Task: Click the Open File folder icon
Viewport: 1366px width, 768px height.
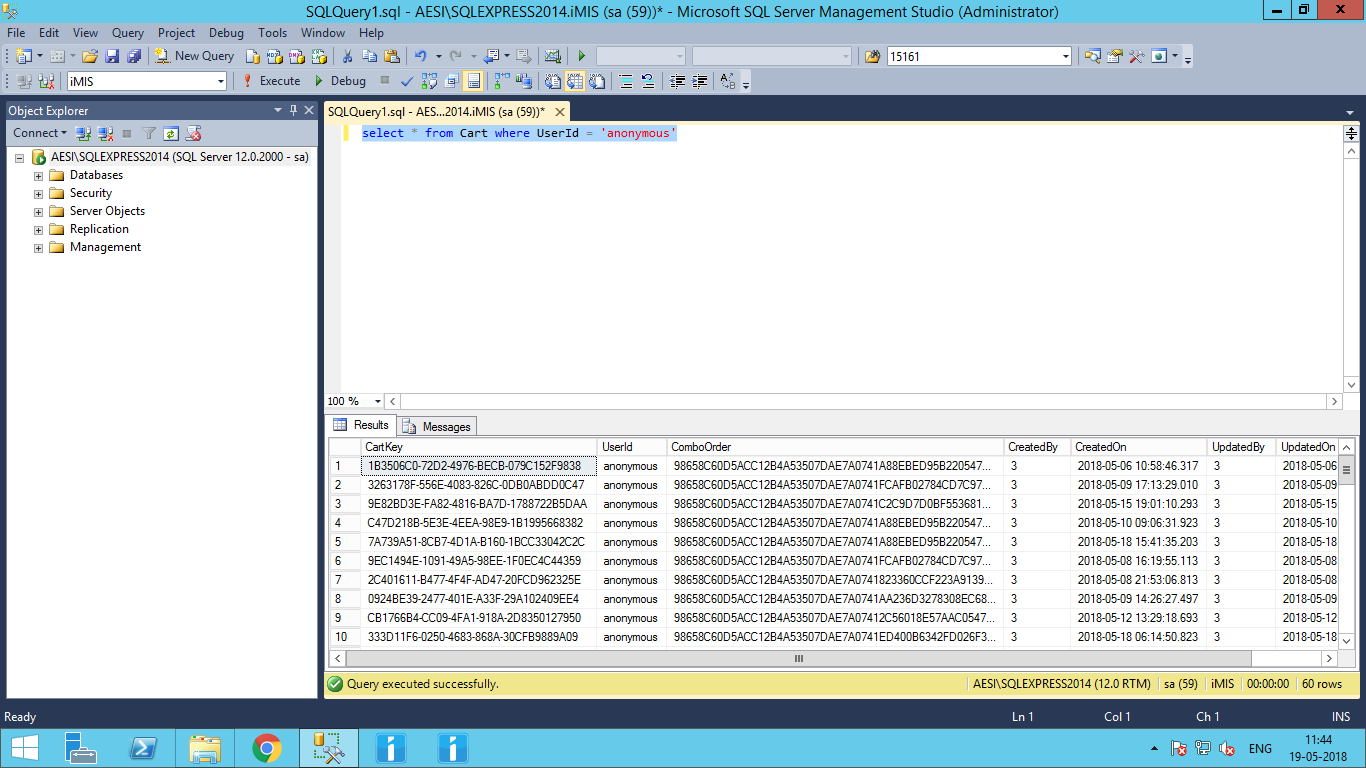Action: (90, 56)
